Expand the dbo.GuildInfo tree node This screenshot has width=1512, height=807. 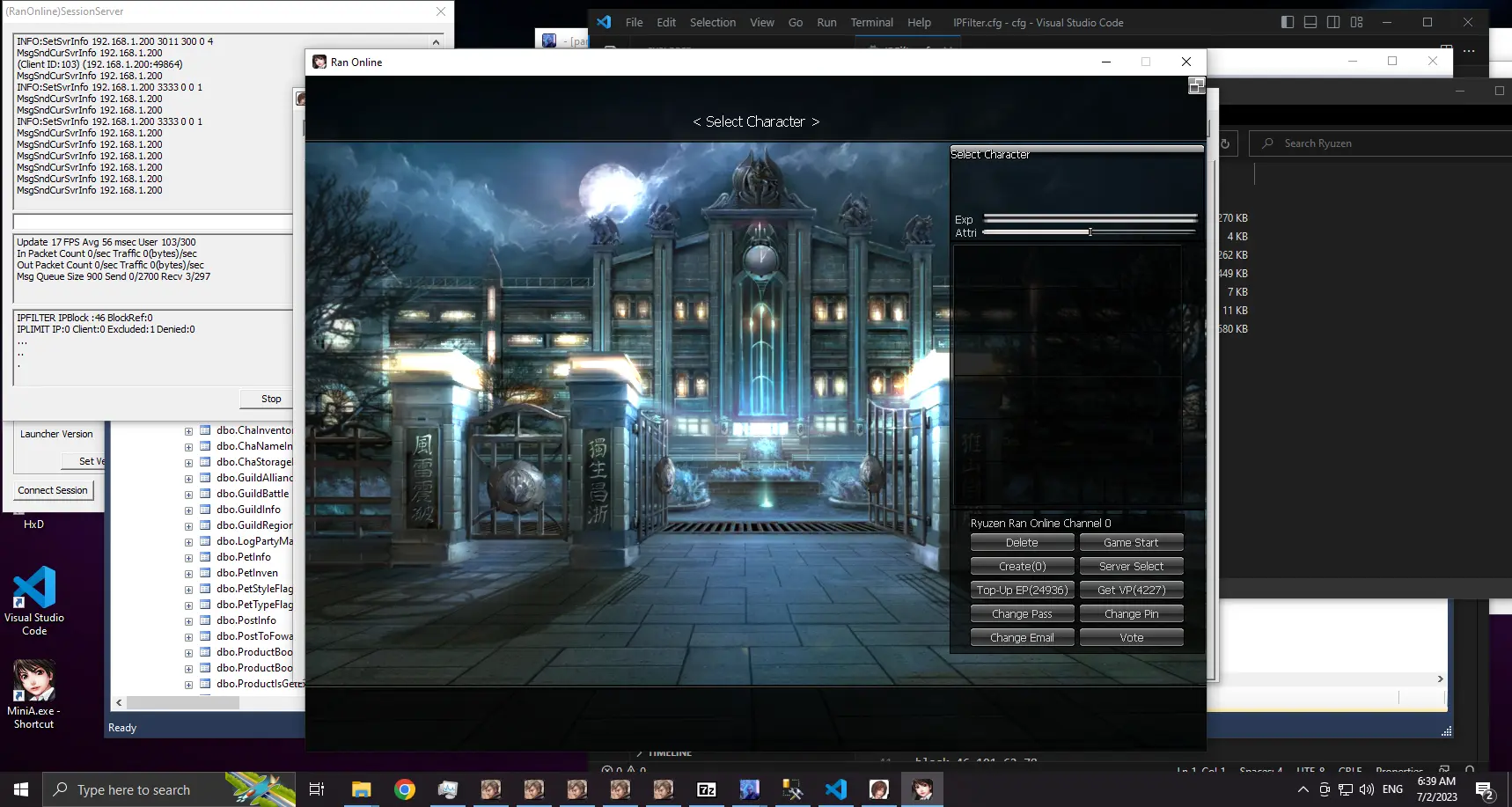(x=188, y=510)
